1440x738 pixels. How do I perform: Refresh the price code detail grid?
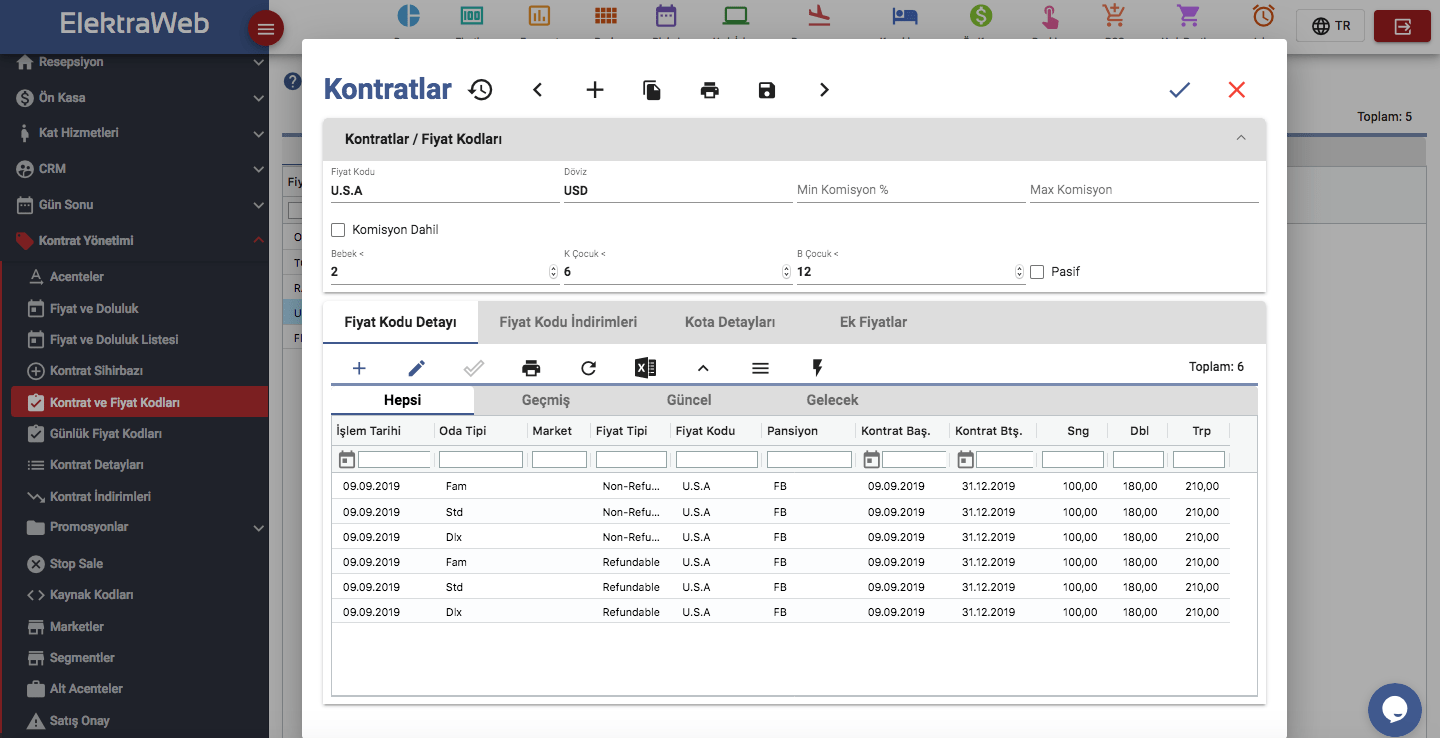tap(588, 368)
